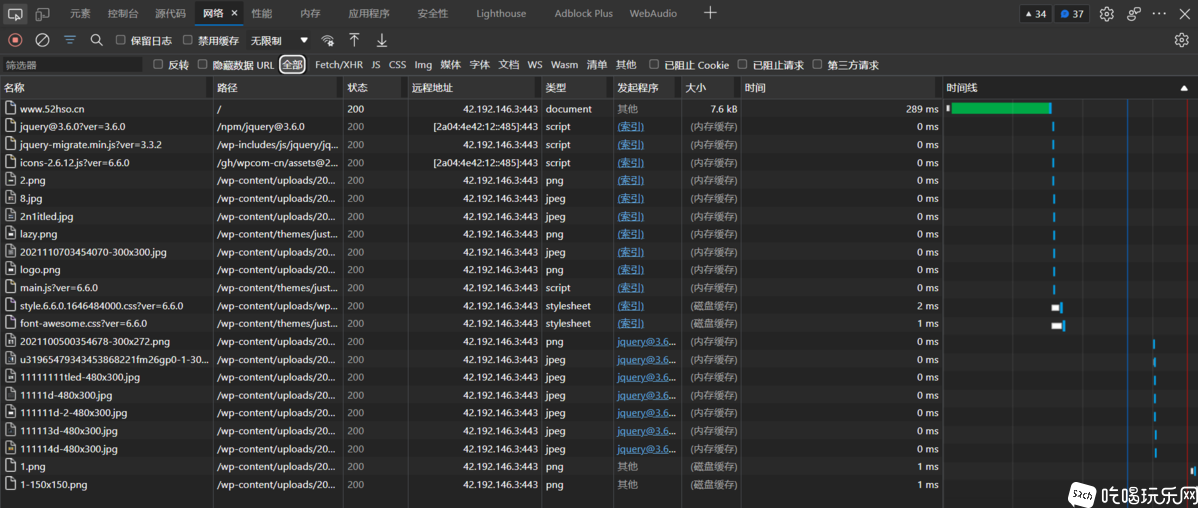Filter by Wasm requests

coord(565,65)
